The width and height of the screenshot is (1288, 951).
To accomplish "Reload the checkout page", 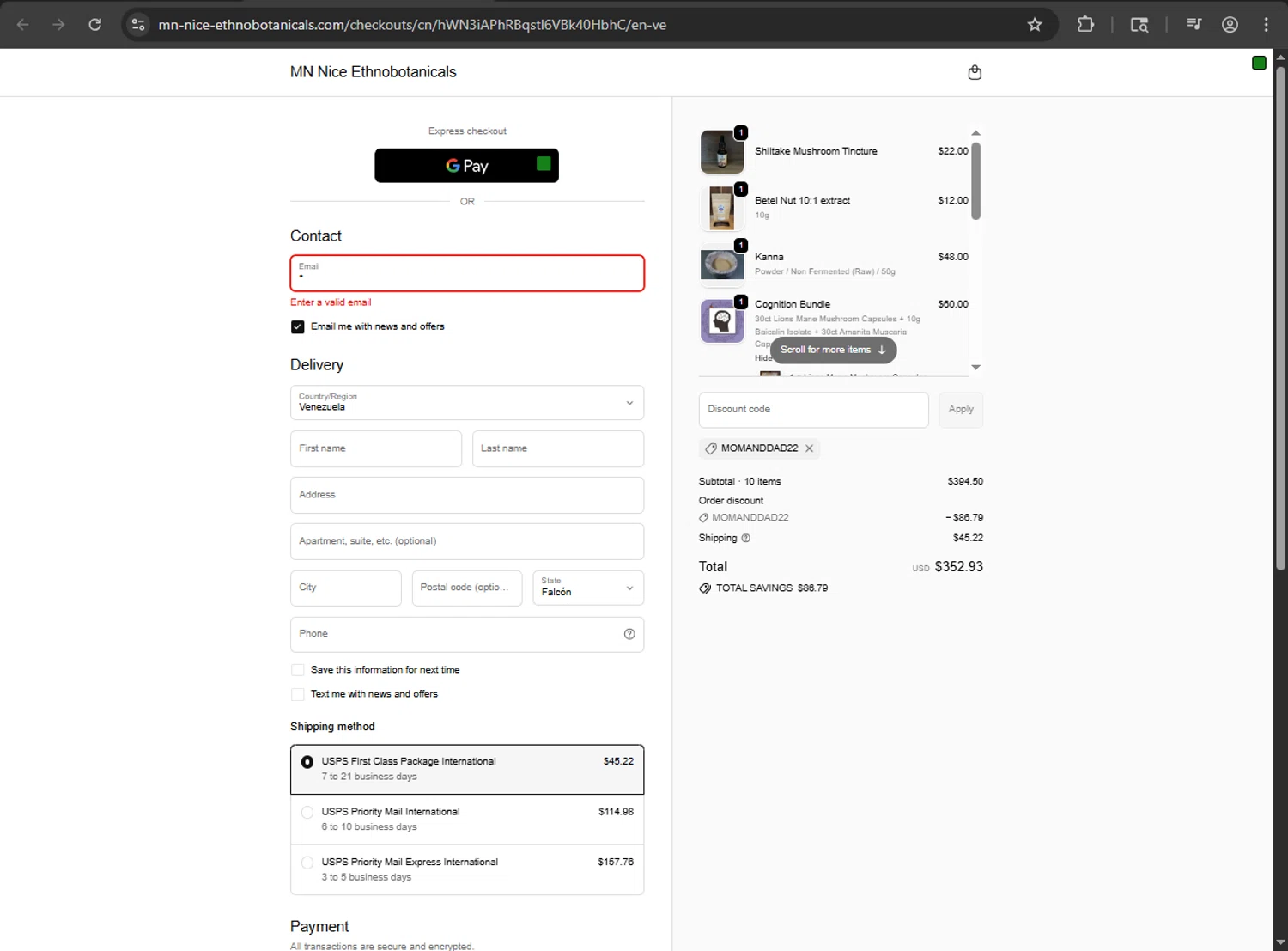I will coord(95,25).
